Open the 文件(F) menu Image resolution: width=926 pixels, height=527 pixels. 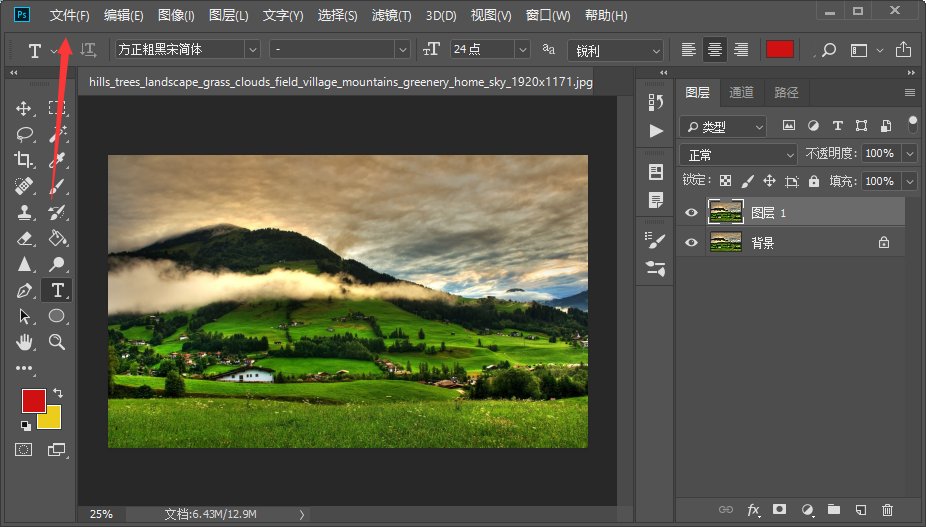[69, 16]
